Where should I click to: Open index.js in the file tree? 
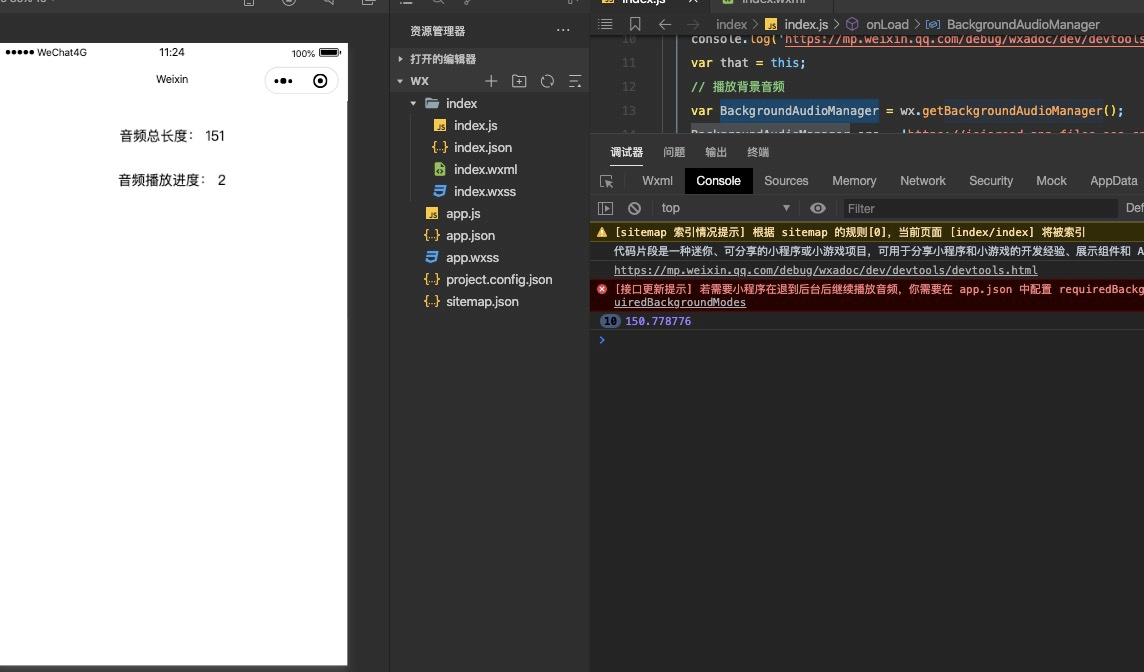(475, 125)
